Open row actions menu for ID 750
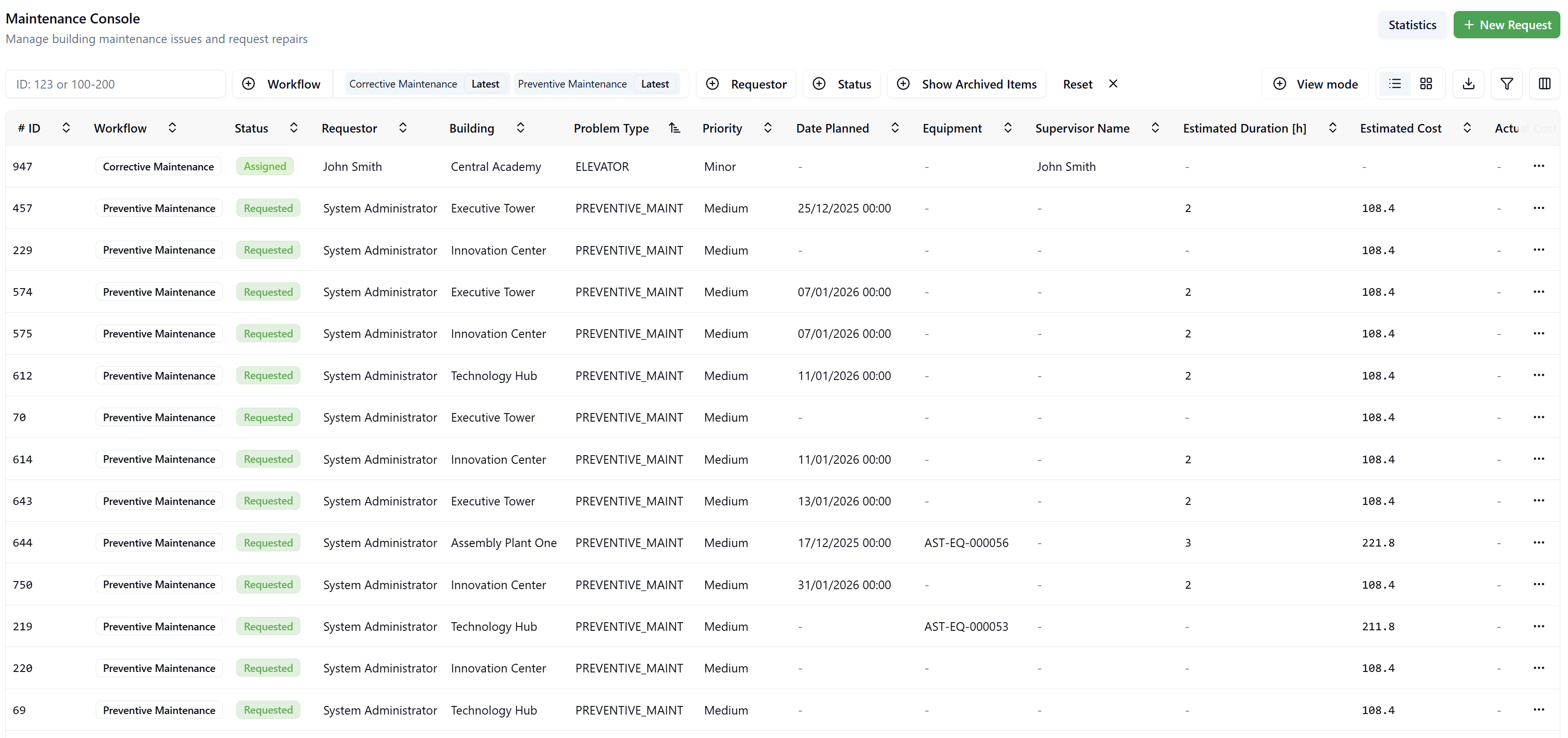Screen dimensions: 1568x738 1539,584
